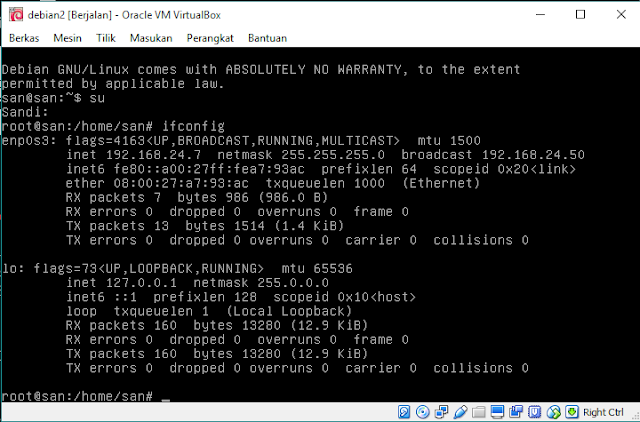Open the Bantuan menu
The image size is (640, 422).
click(x=267, y=38)
